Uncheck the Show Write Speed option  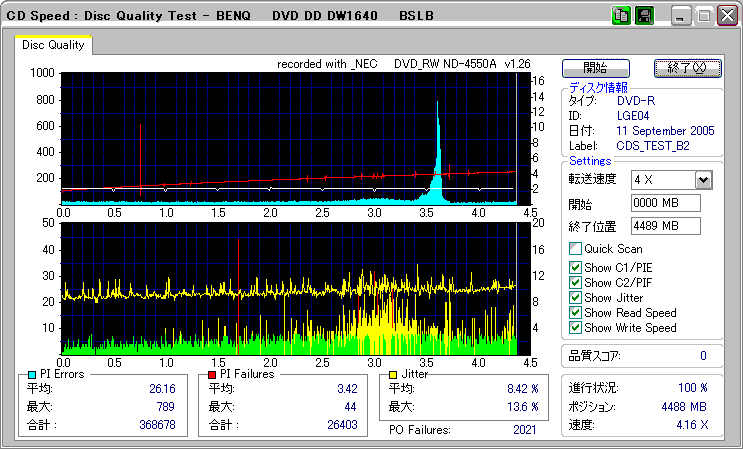[575, 328]
